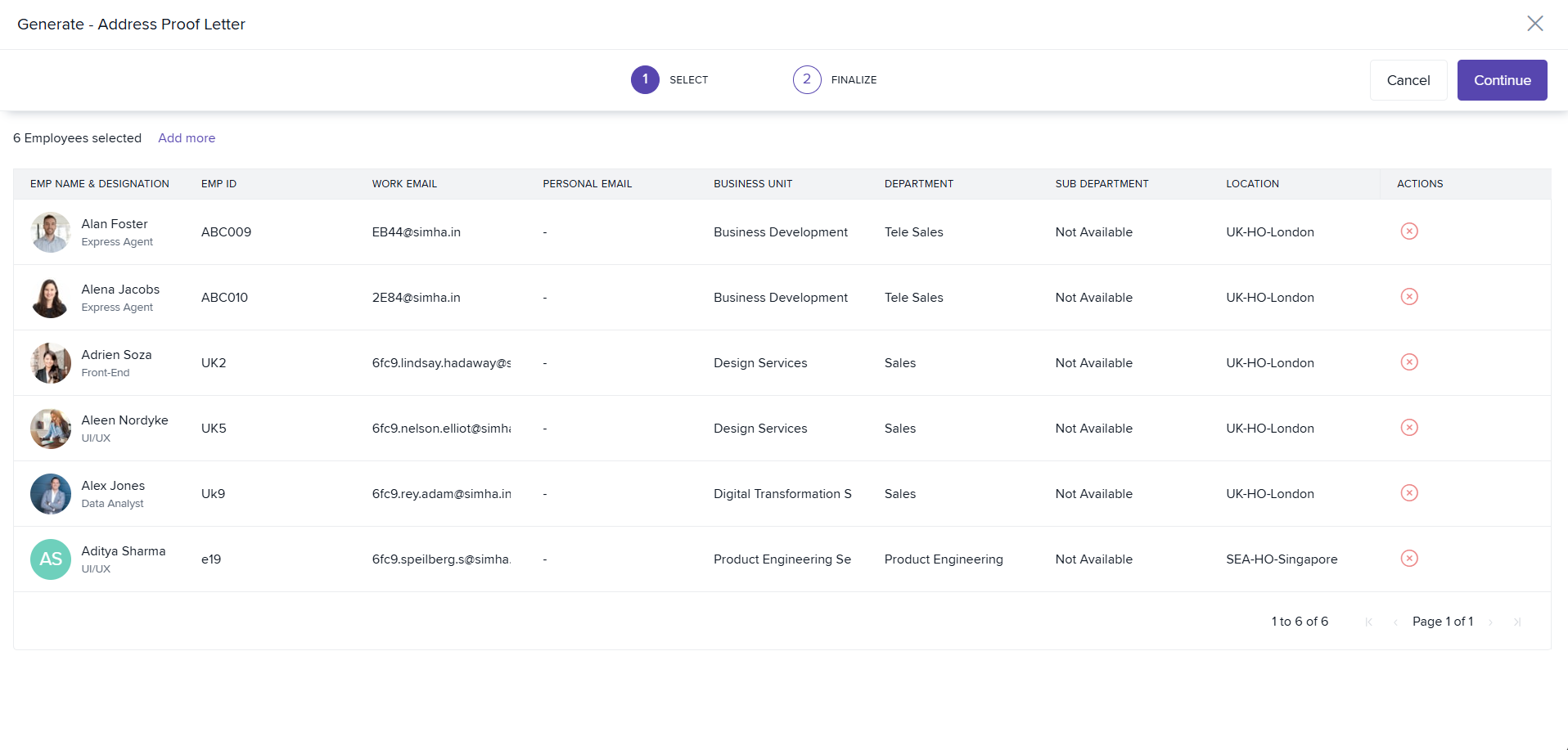Go to first page of table
Viewport: 1568px width, 750px height.
(x=1369, y=622)
